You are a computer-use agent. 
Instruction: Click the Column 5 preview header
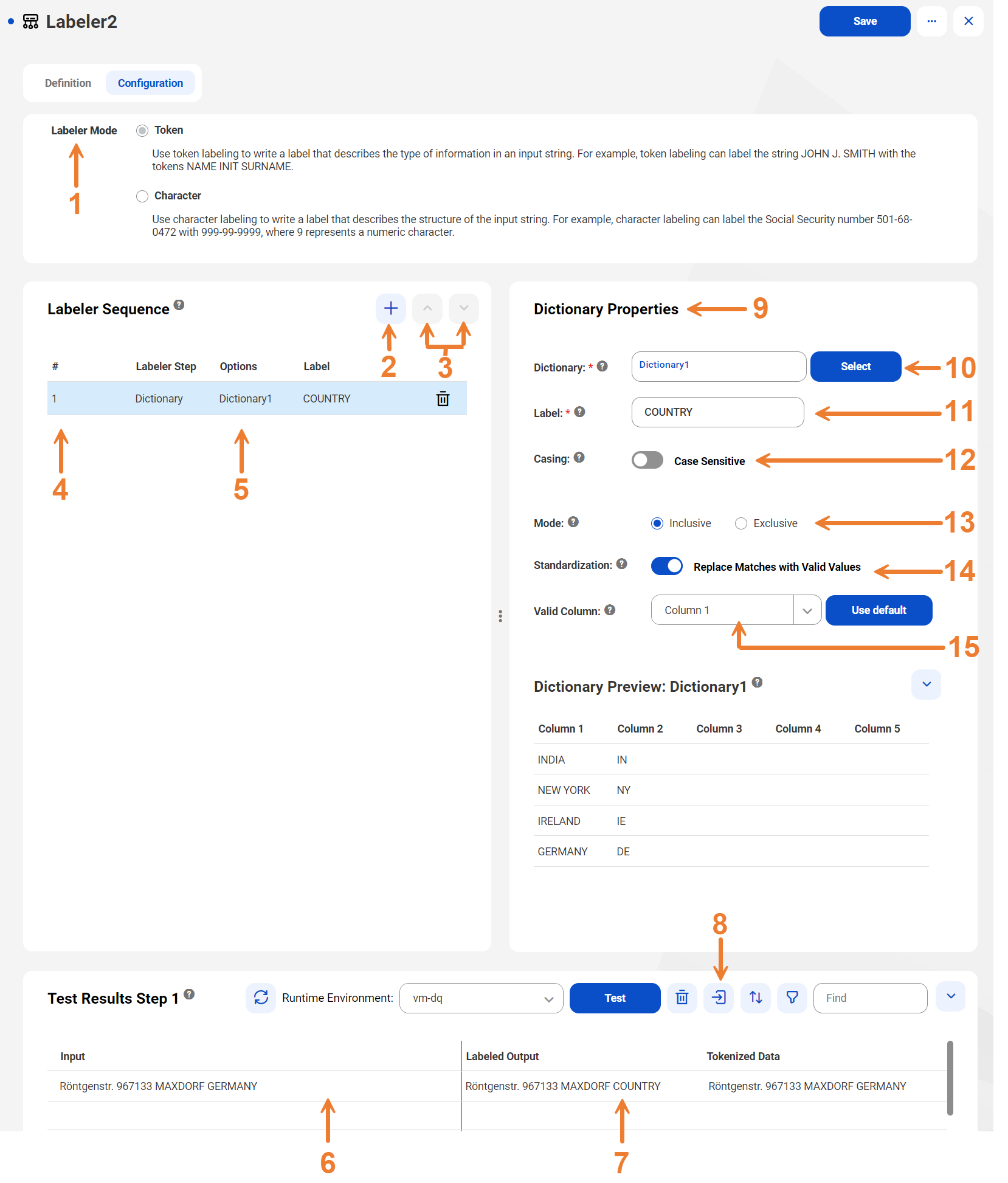[x=877, y=728]
